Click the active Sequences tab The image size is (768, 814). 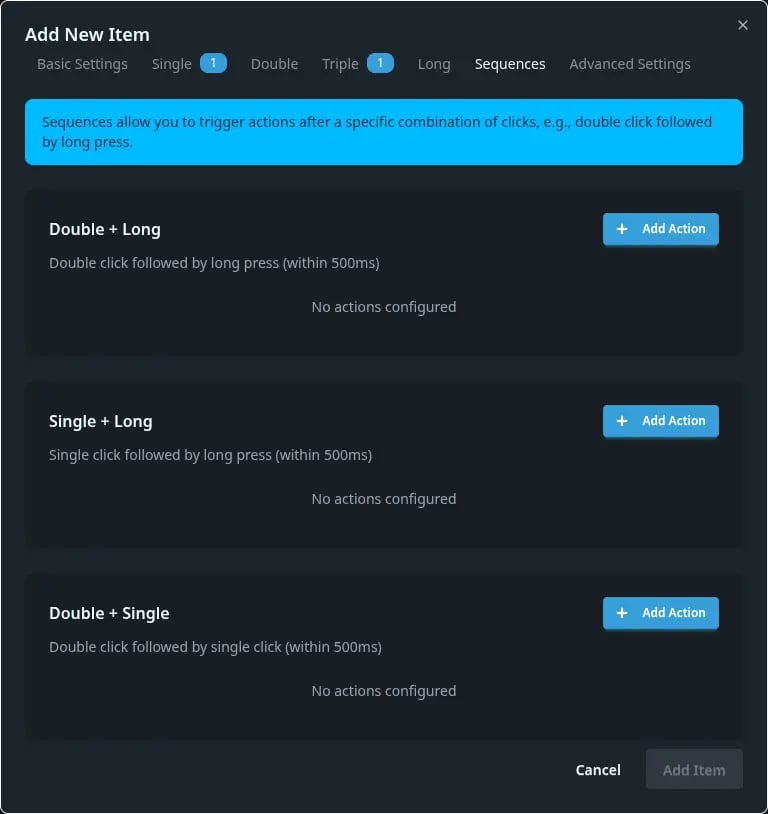510,64
